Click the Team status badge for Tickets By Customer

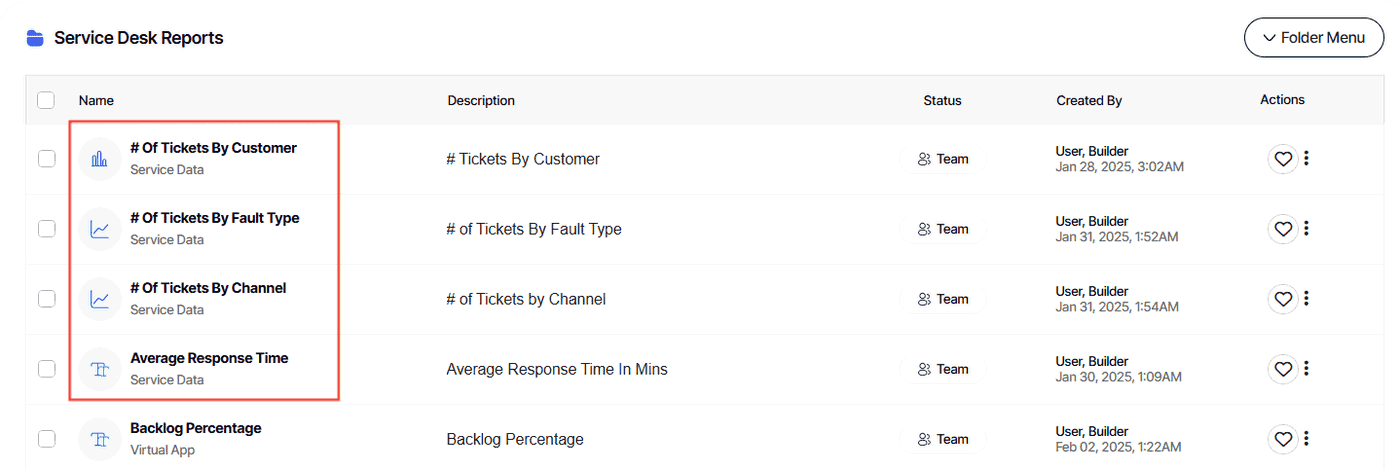[x=943, y=159]
